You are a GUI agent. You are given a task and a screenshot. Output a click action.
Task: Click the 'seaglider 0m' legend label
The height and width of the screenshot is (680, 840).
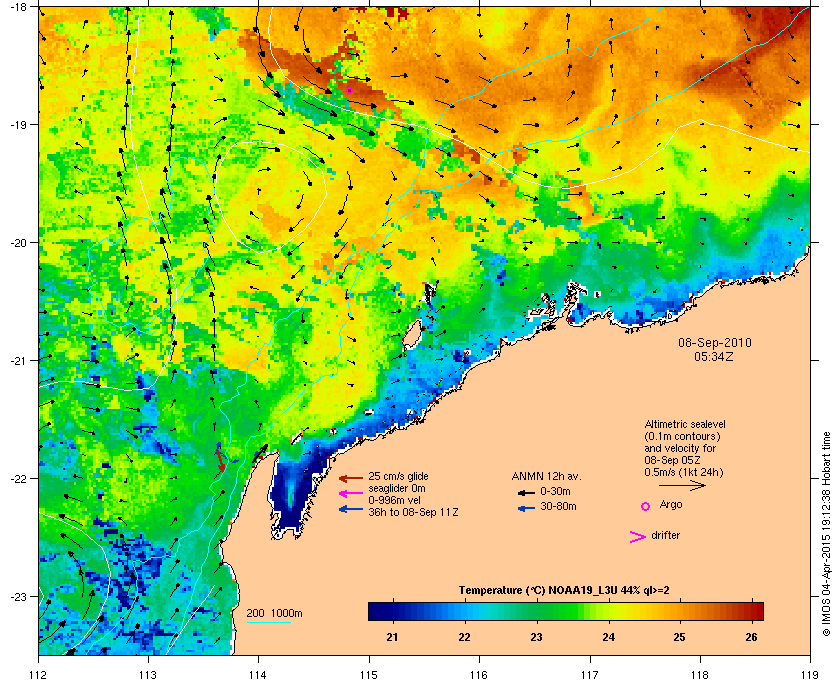click(x=396, y=489)
